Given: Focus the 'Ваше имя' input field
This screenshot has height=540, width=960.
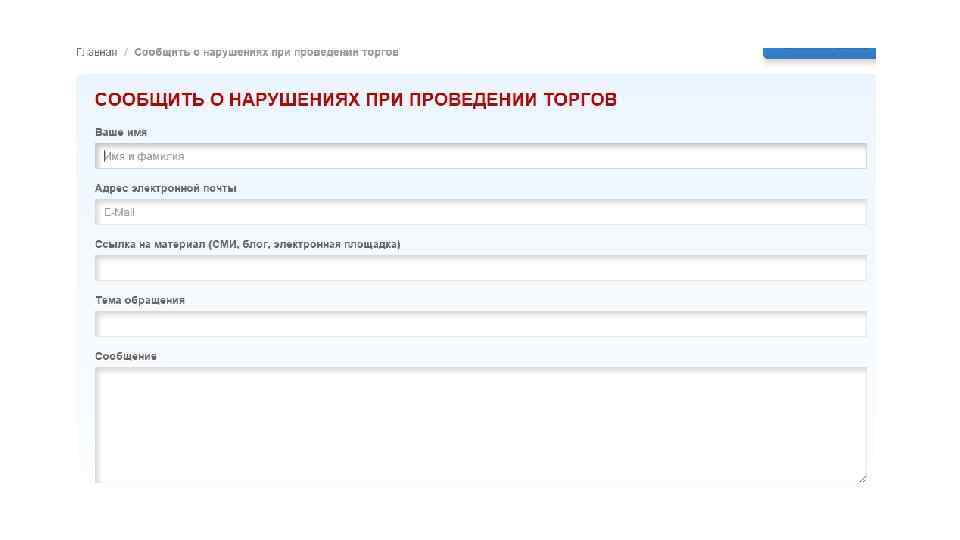Looking at the screenshot, I should point(481,156).
